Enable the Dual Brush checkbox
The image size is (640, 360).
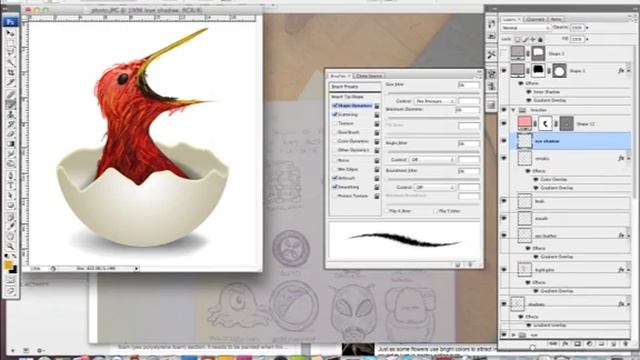(335, 132)
